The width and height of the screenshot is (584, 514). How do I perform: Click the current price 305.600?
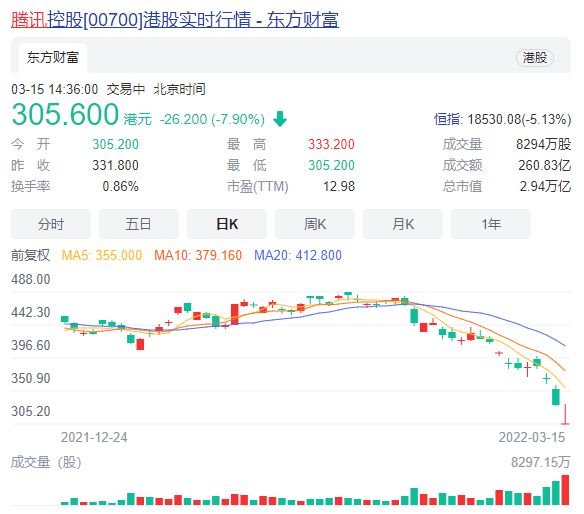(65, 114)
